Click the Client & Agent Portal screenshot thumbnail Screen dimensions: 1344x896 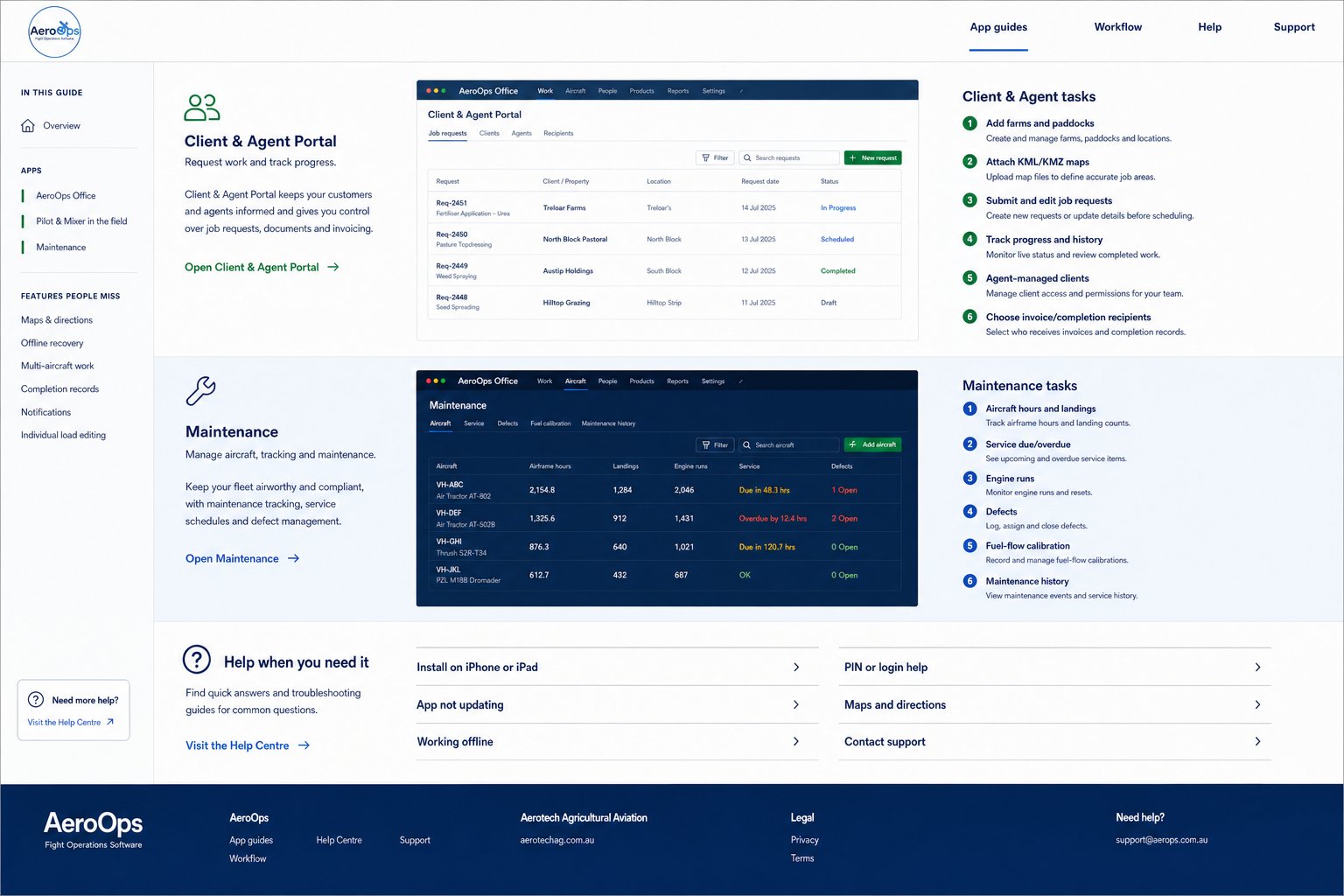click(667, 210)
